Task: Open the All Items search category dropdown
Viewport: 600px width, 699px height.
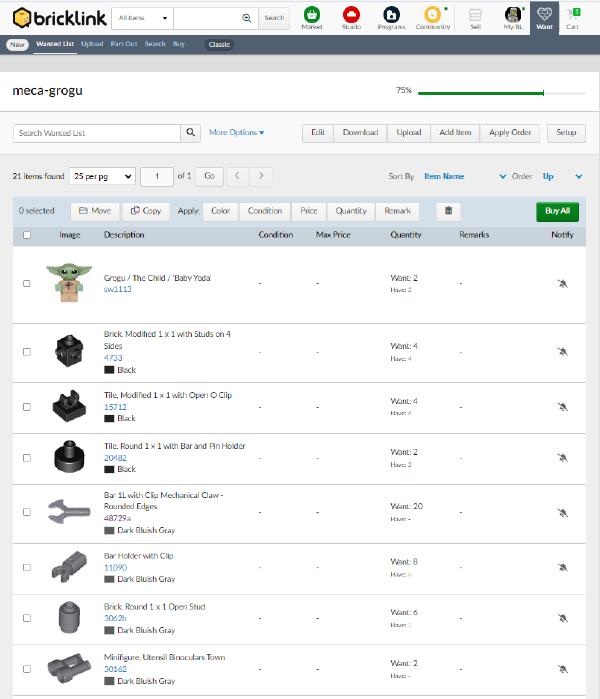Action: click(143, 18)
